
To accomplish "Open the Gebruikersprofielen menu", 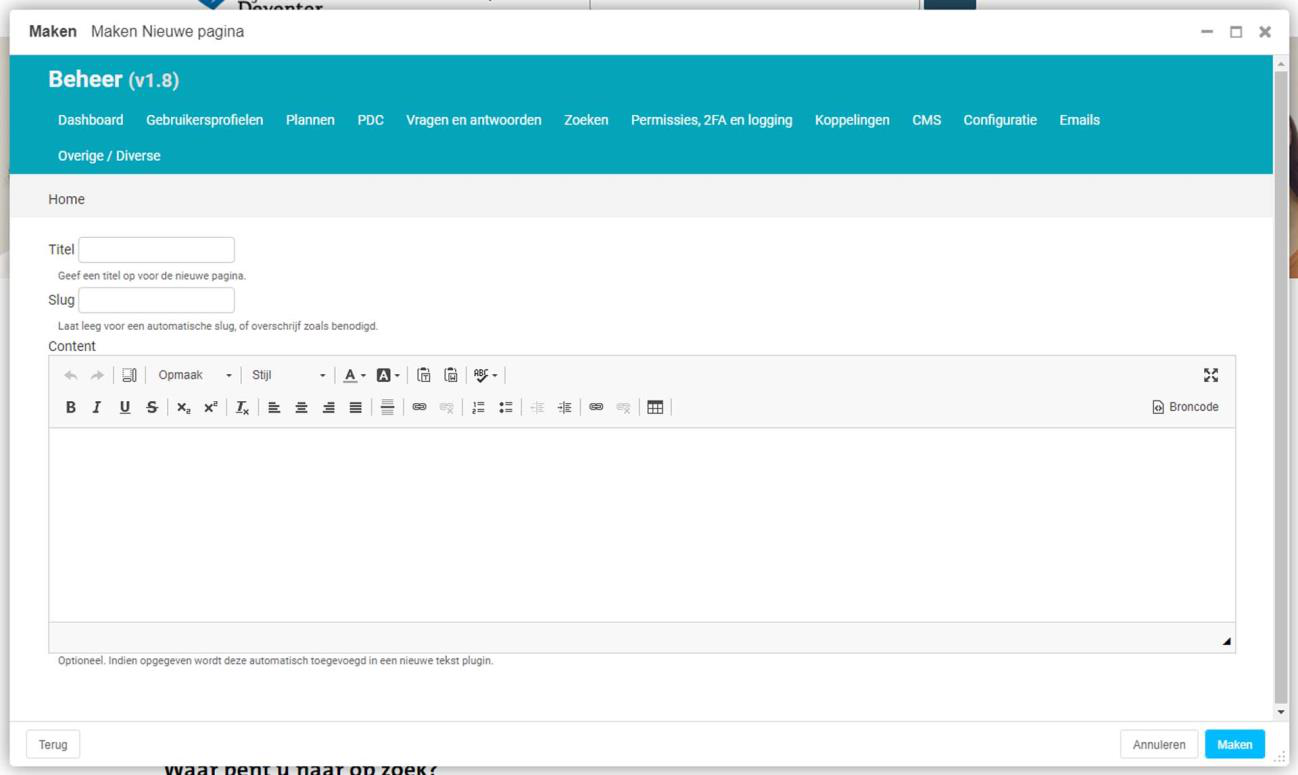I will (x=204, y=120).
